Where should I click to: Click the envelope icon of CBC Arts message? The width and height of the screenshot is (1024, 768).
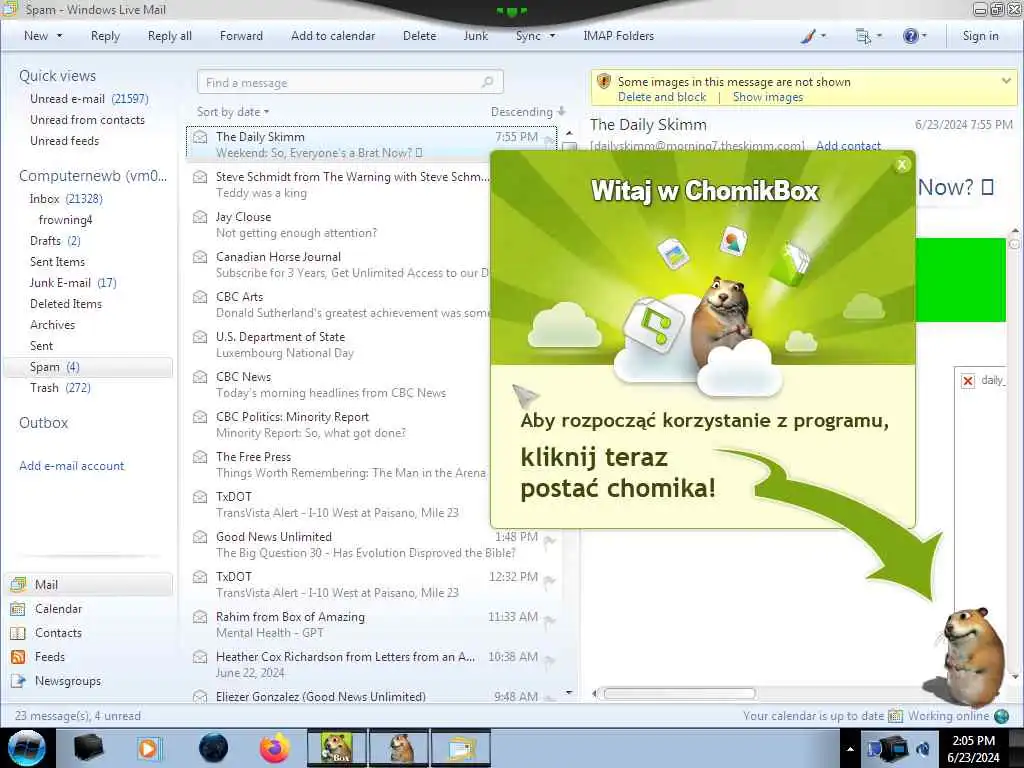(200, 297)
